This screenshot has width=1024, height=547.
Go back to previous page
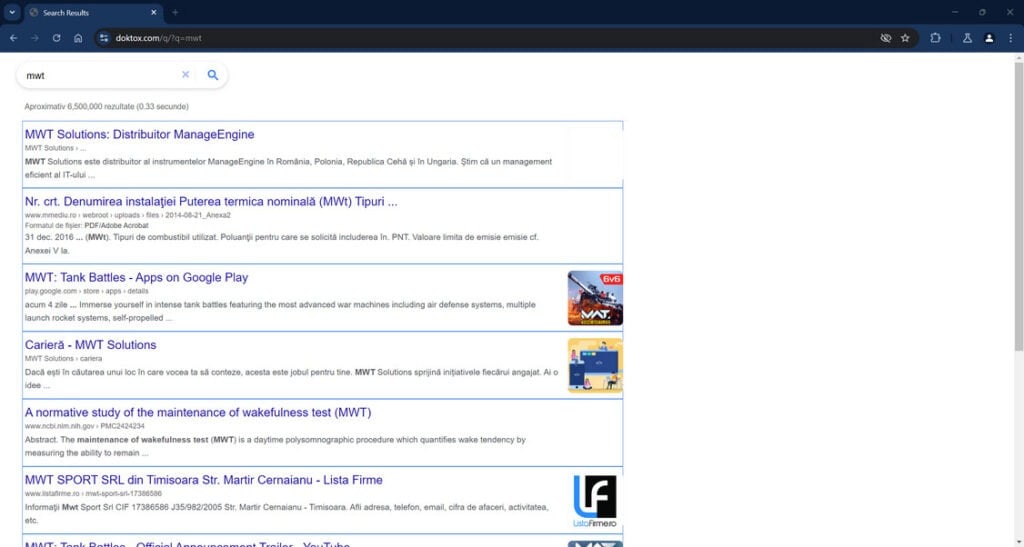click(x=14, y=38)
